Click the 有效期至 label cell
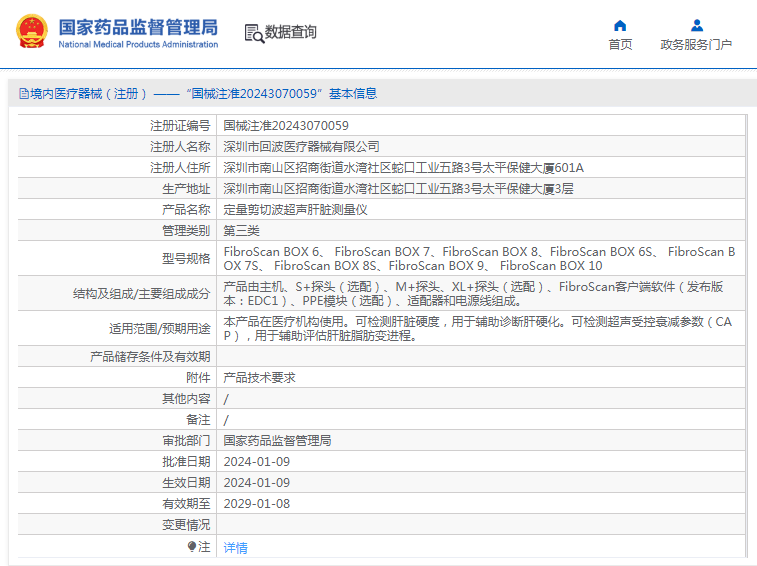The width and height of the screenshot is (757, 566). (x=117, y=504)
